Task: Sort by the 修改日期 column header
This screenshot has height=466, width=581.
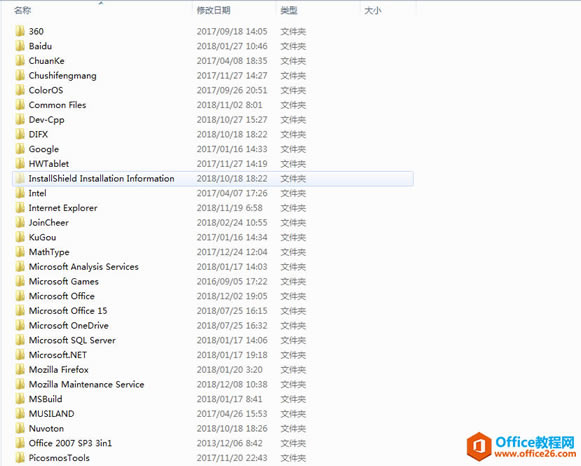Action: (x=213, y=10)
